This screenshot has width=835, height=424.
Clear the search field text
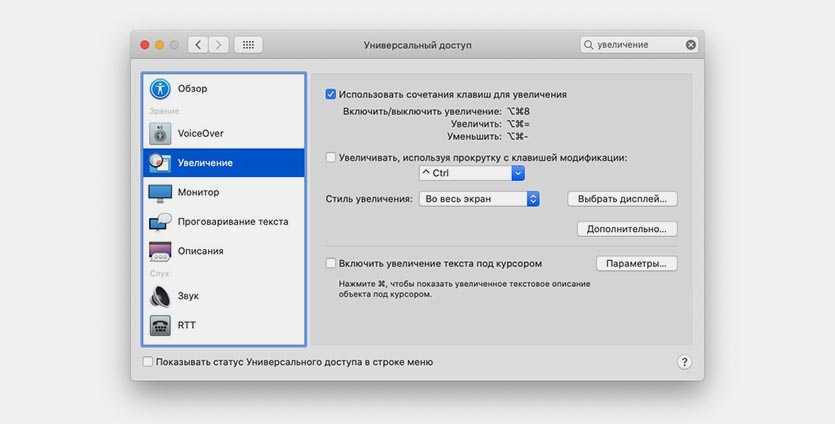(x=691, y=45)
